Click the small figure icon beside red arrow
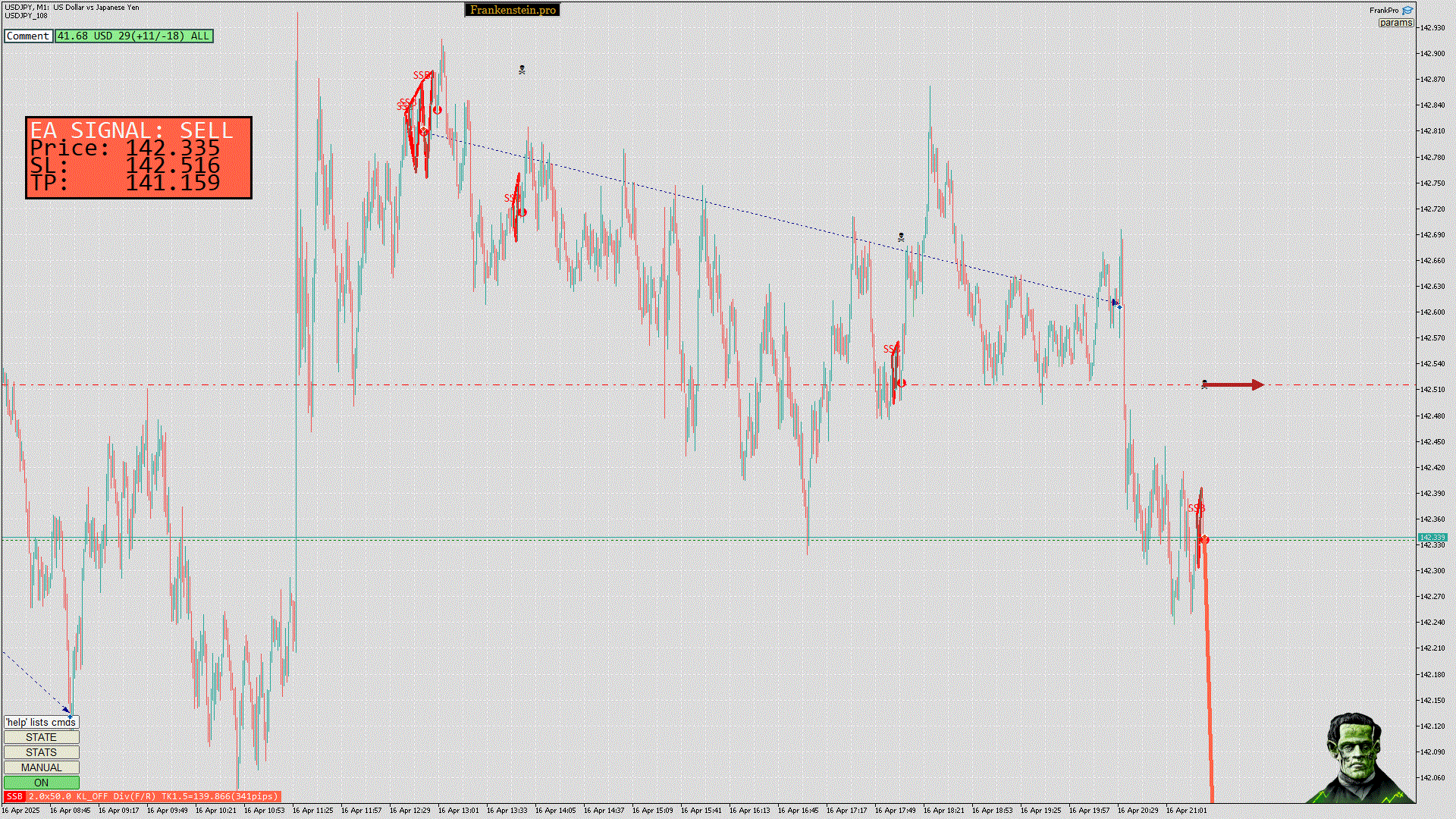Viewport: 1456px width, 819px height. [x=1204, y=384]
